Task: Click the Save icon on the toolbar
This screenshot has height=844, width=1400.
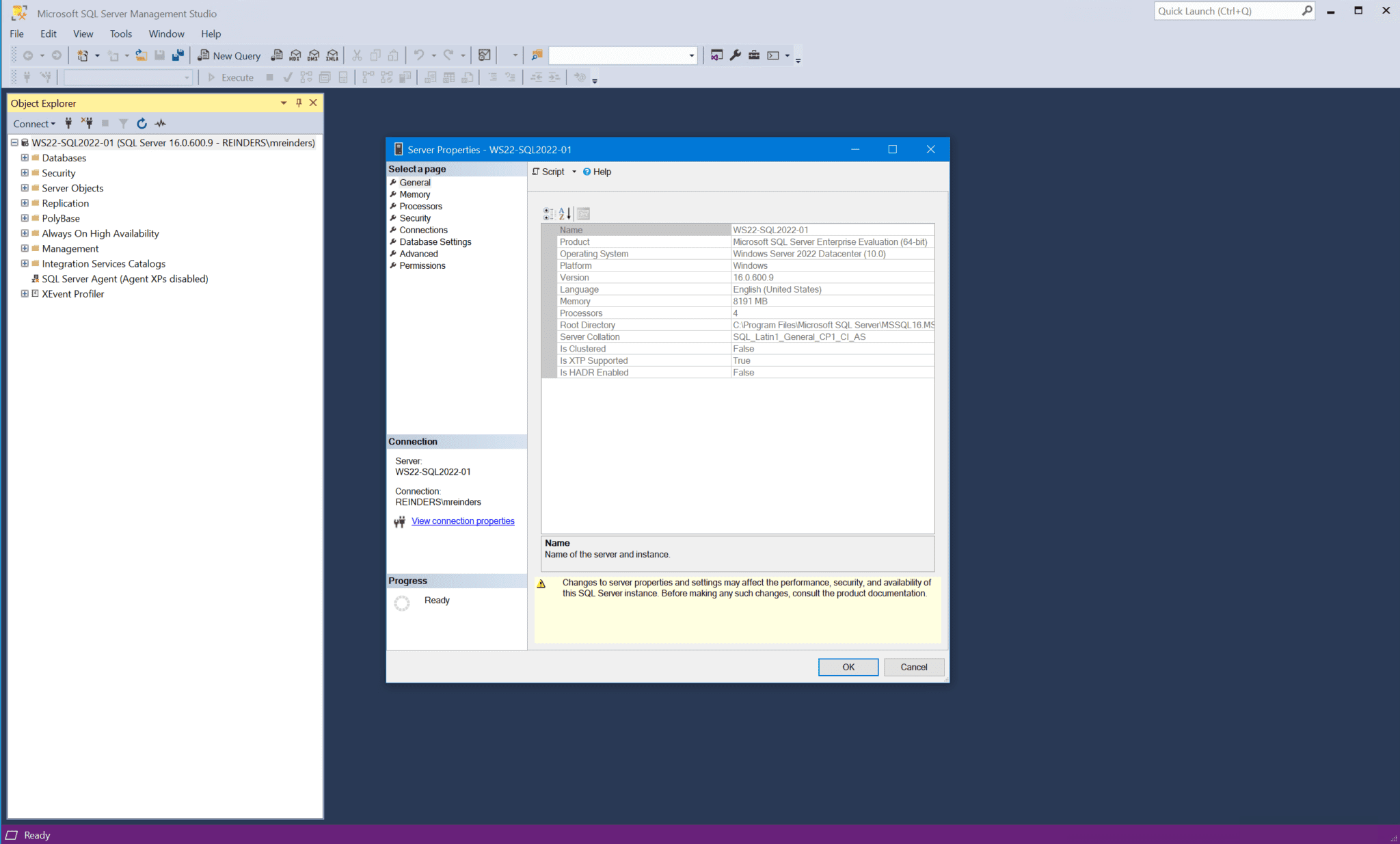Action: click(x=159, y=55)
